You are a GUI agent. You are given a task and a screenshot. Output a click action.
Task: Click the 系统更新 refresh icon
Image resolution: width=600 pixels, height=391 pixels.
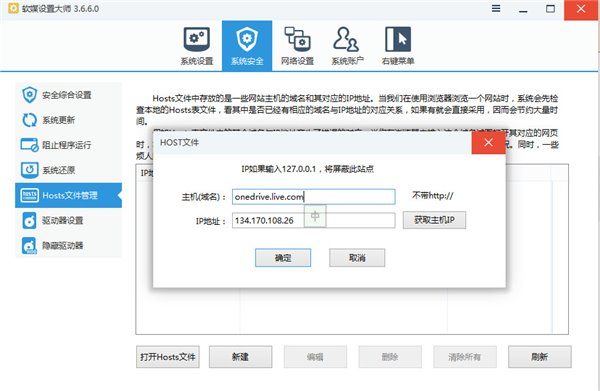point(29,120)
